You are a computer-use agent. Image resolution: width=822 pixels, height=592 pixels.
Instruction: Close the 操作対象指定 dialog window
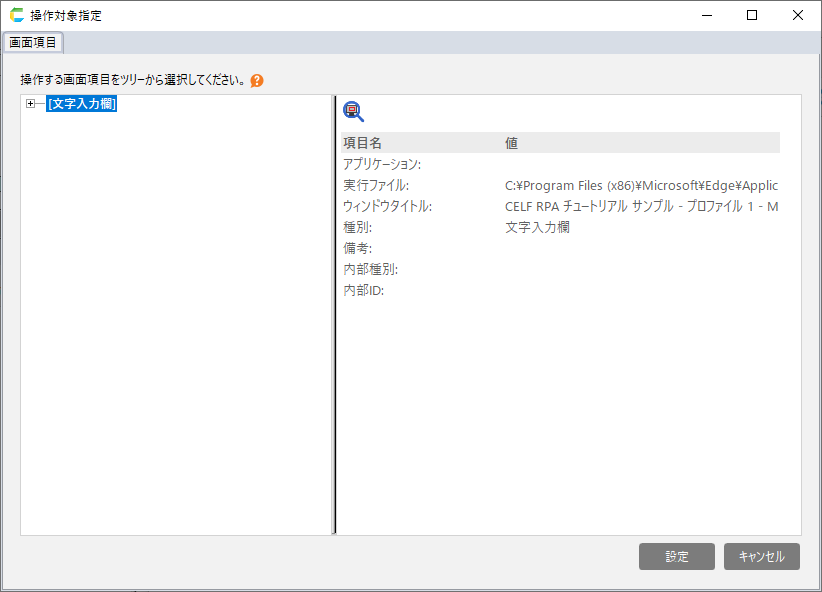(x=797, y=15)
